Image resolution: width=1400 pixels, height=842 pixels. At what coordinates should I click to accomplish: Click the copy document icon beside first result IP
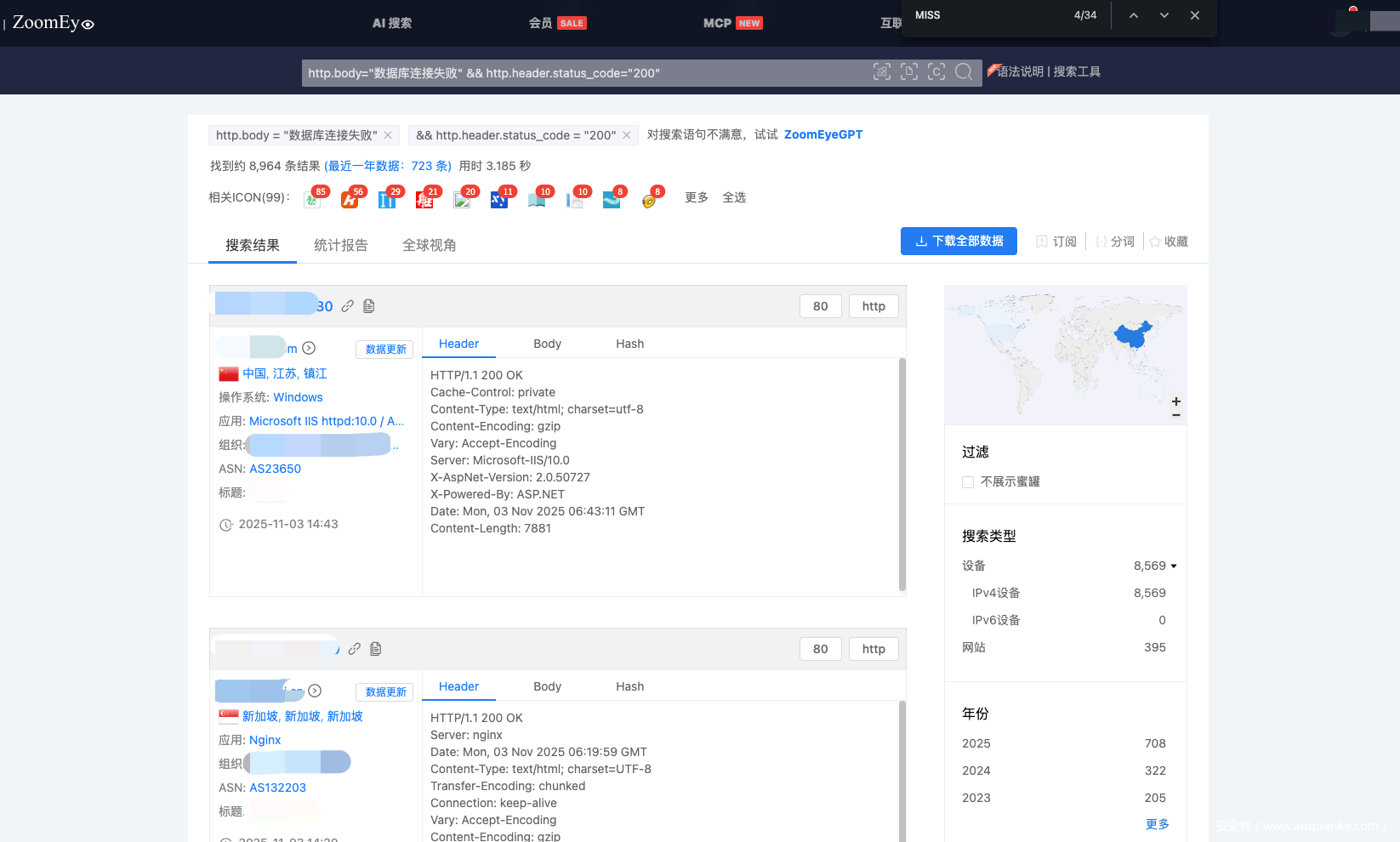[369, 306]
